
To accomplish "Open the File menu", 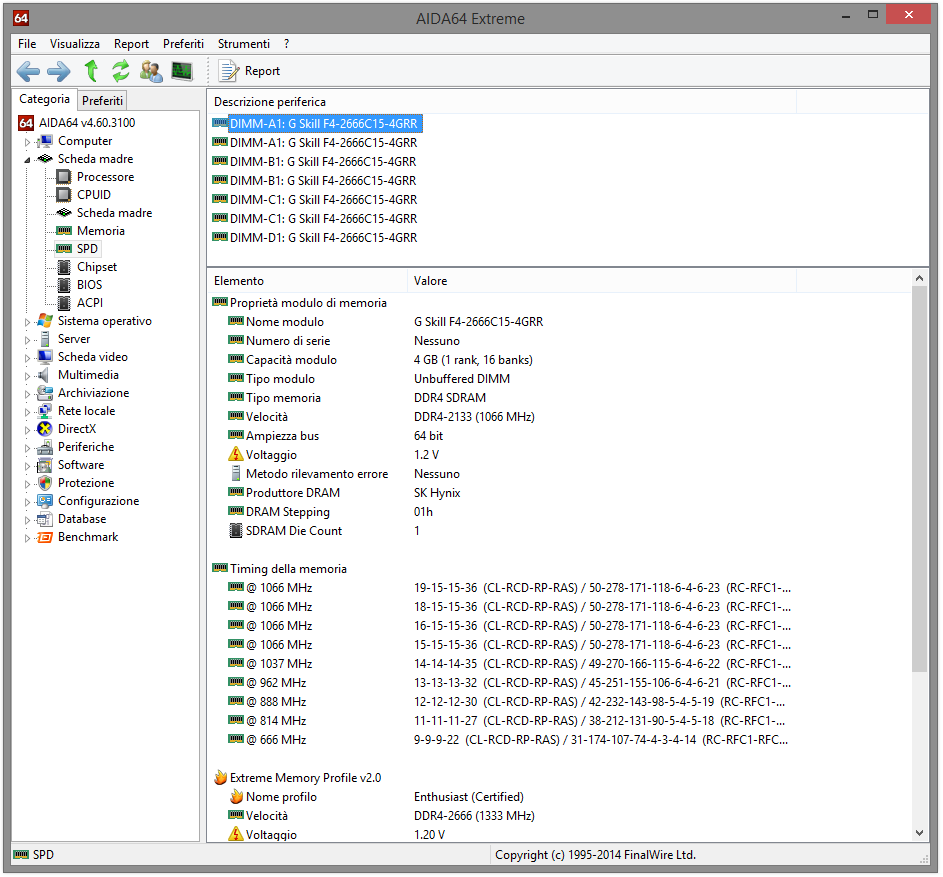I will coord(27,44).
